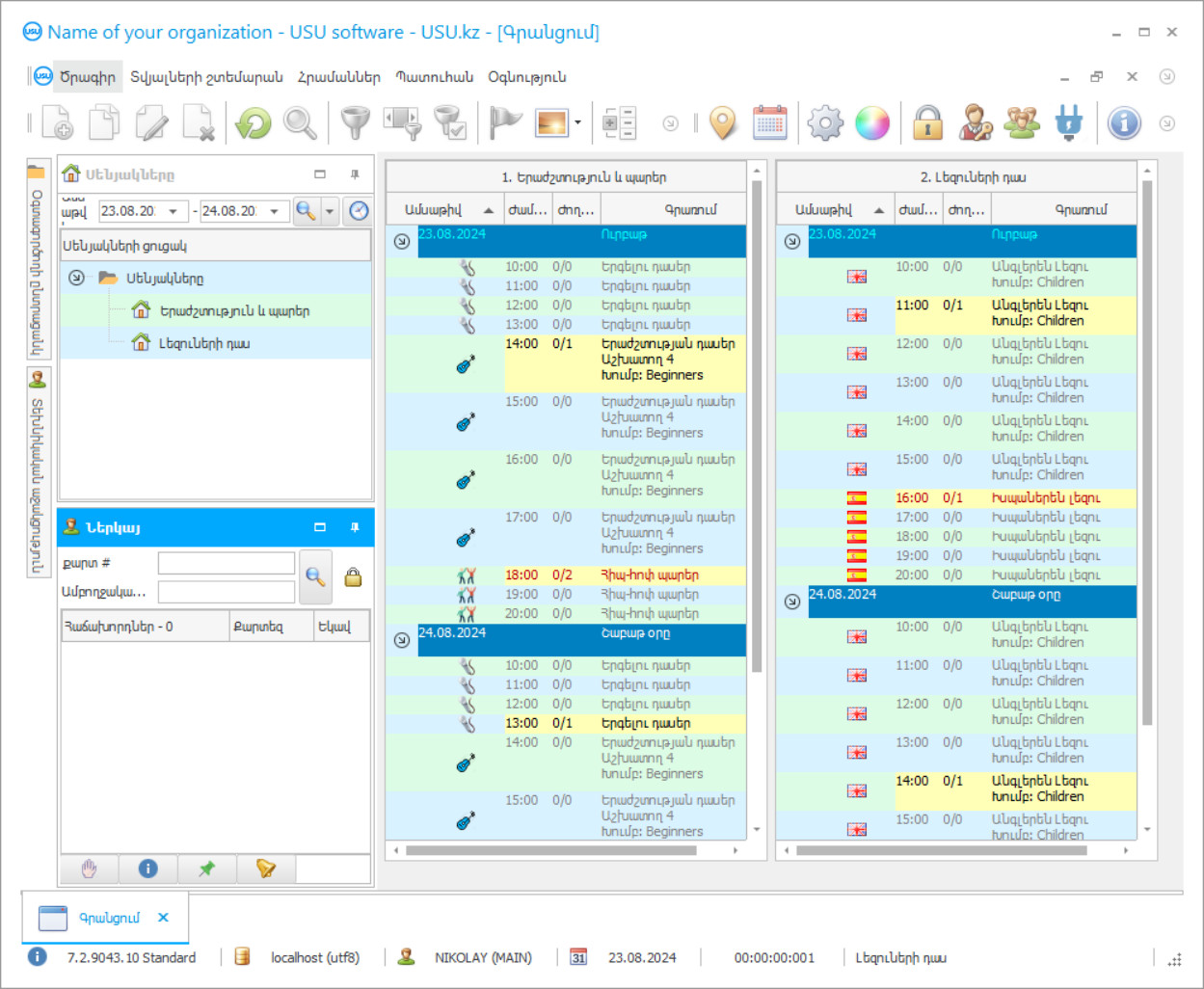Collapse the Սենյակները tree node
The width and height of the screenshot is (1204, 989).
point(76,279)
